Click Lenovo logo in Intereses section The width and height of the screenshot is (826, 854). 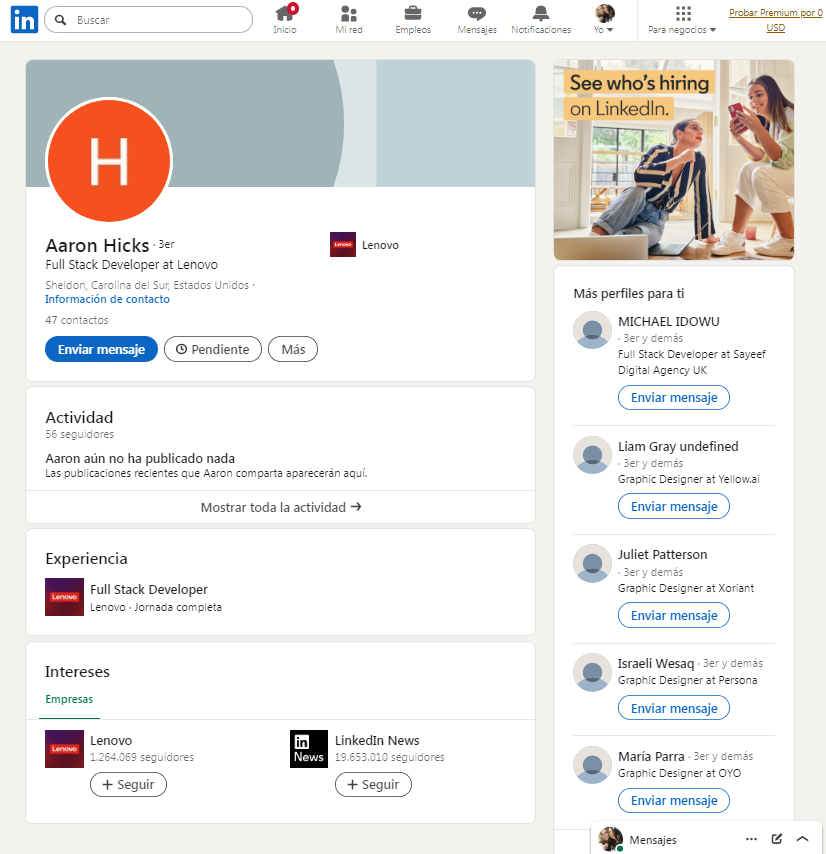click(x=64, y=749)
